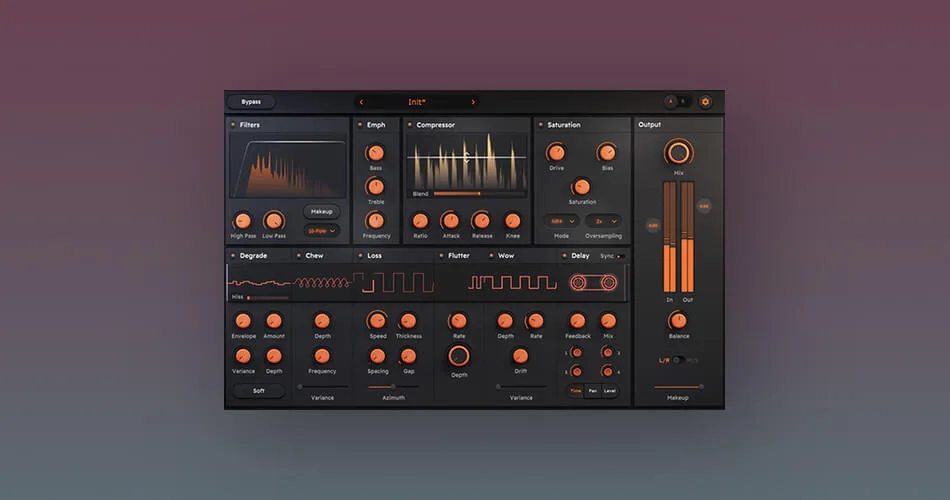Click the Chew Variance slider

point(322,387)
